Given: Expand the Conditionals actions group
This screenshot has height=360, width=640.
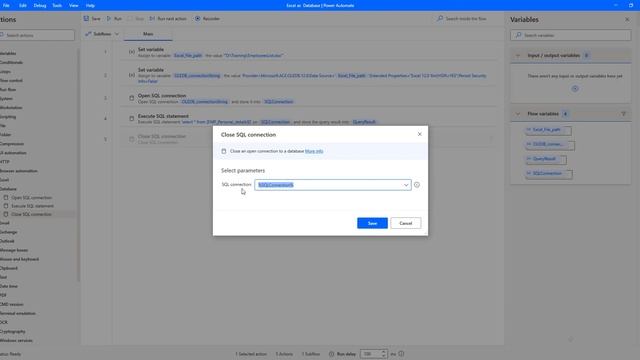Looking at the screenshot, I should point(11,62).
